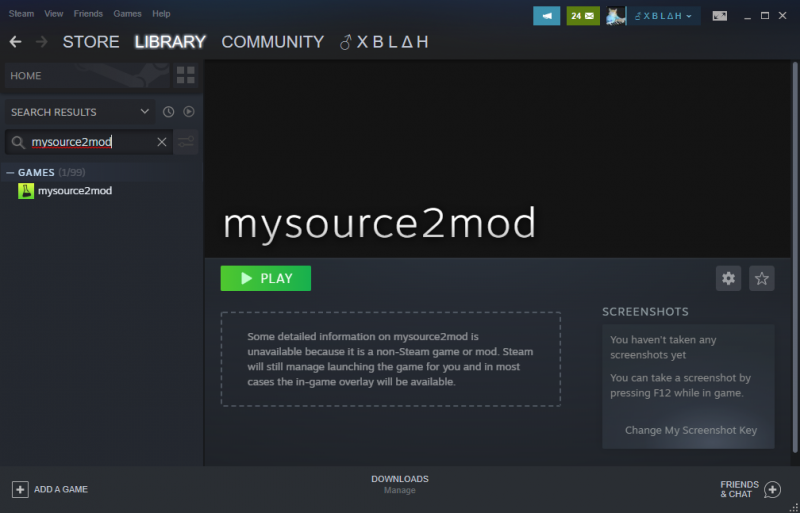The image size is (800, 513).
Task: Go to library HOME
Action: pyautogui.click(x=87, y=76)
